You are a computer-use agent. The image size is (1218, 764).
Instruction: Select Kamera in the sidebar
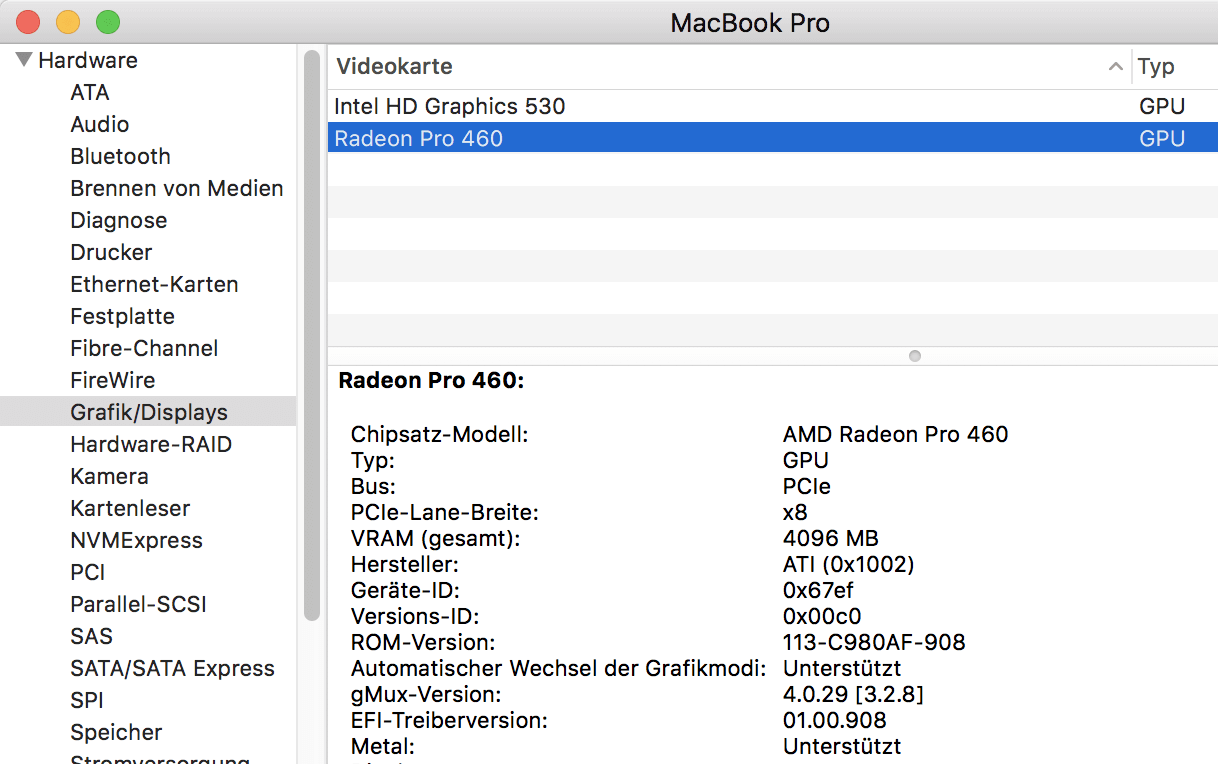click(x=109, y=476)
